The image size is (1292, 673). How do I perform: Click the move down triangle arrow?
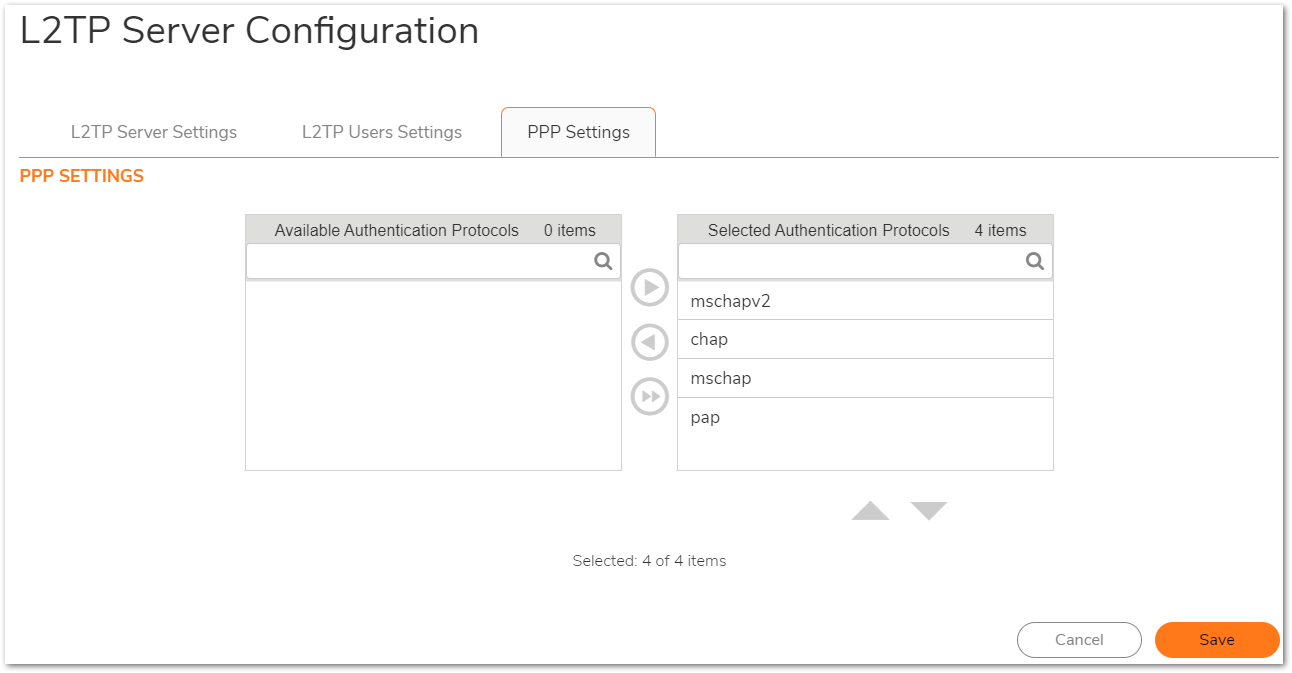tap(928, 511)
